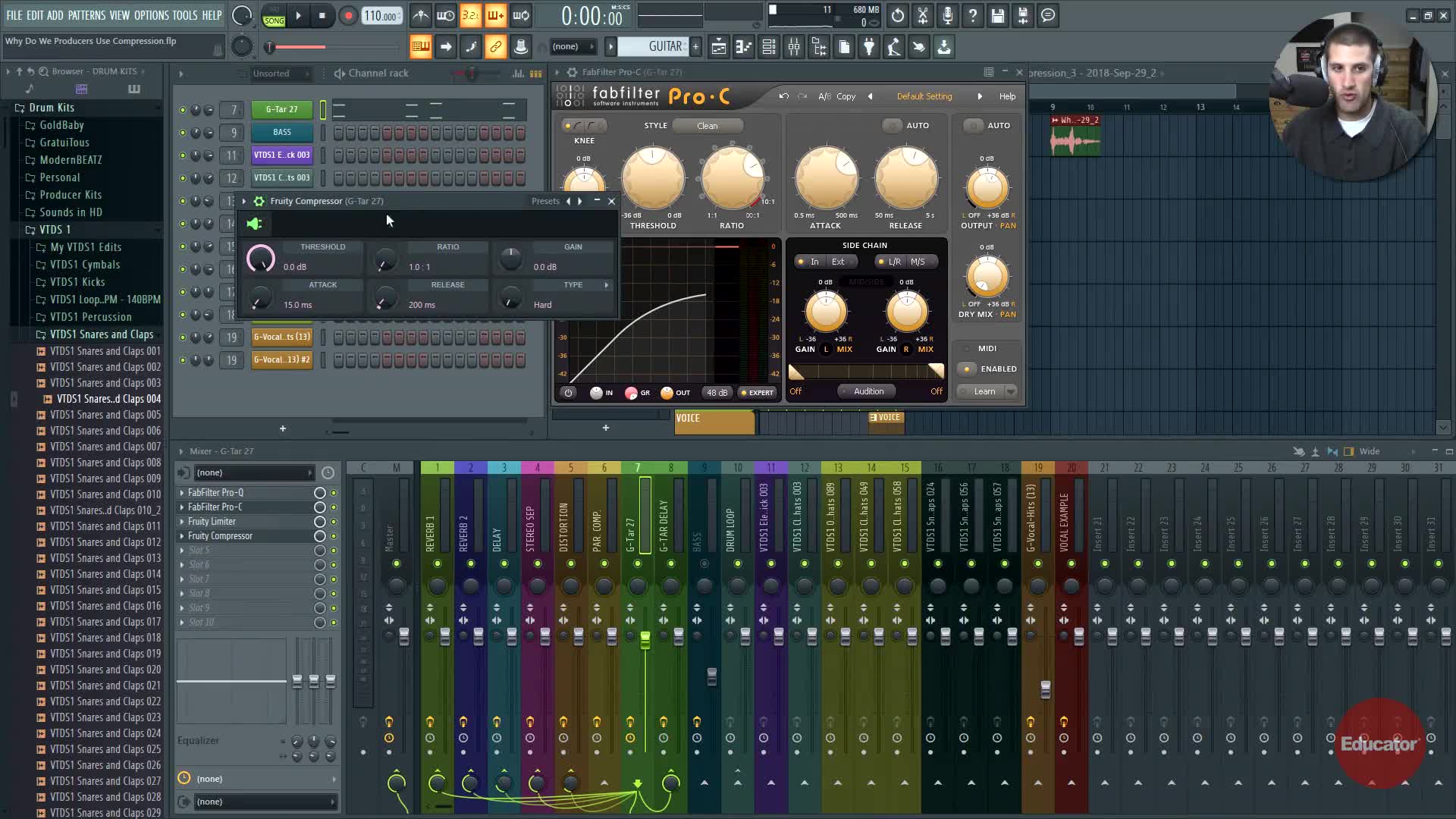This screenshot has width=1456, height=819.
Task: Open the piano roll icon
Action: (x=744, y=47)
